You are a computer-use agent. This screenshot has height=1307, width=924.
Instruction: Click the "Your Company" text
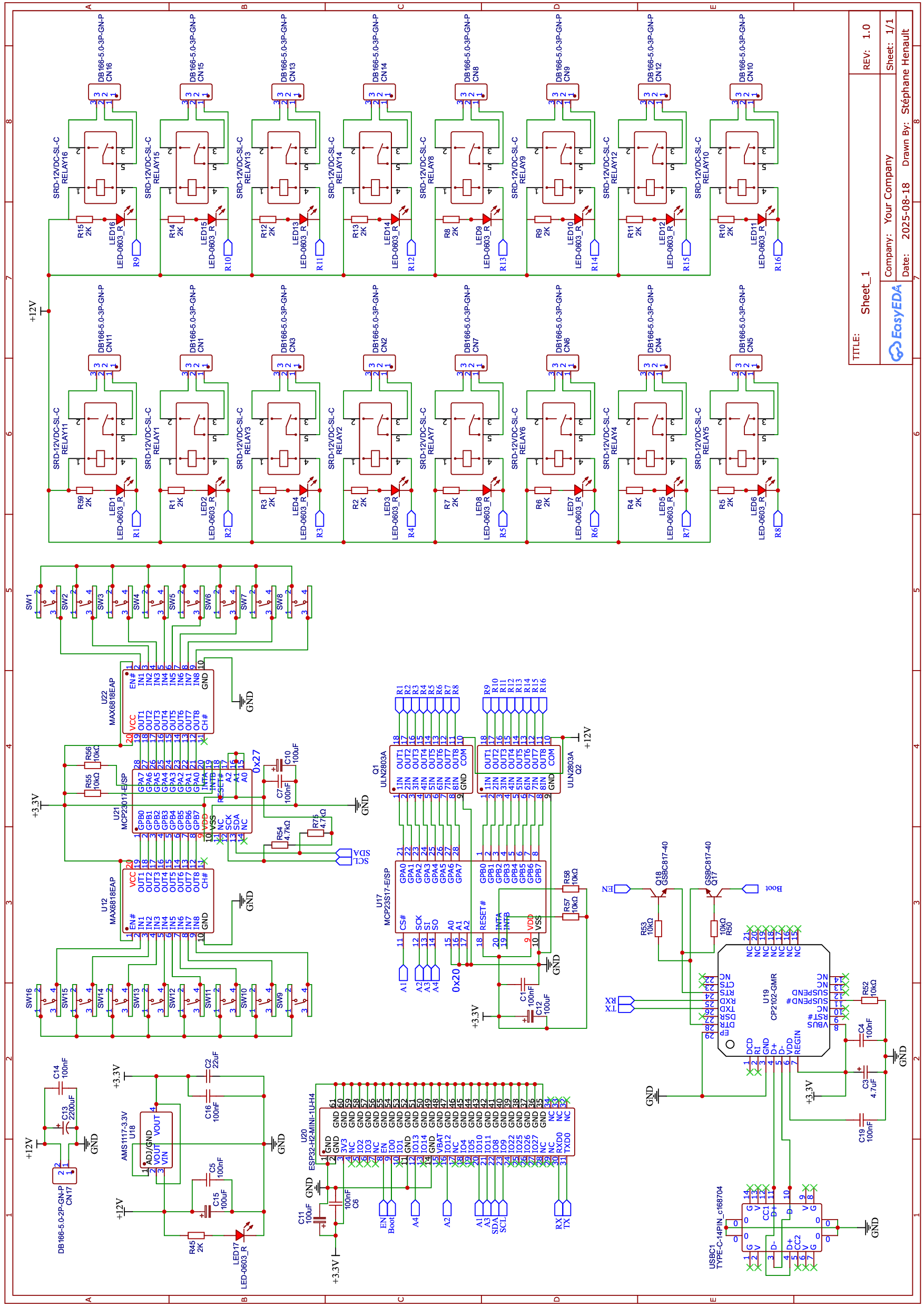[888, 190]
